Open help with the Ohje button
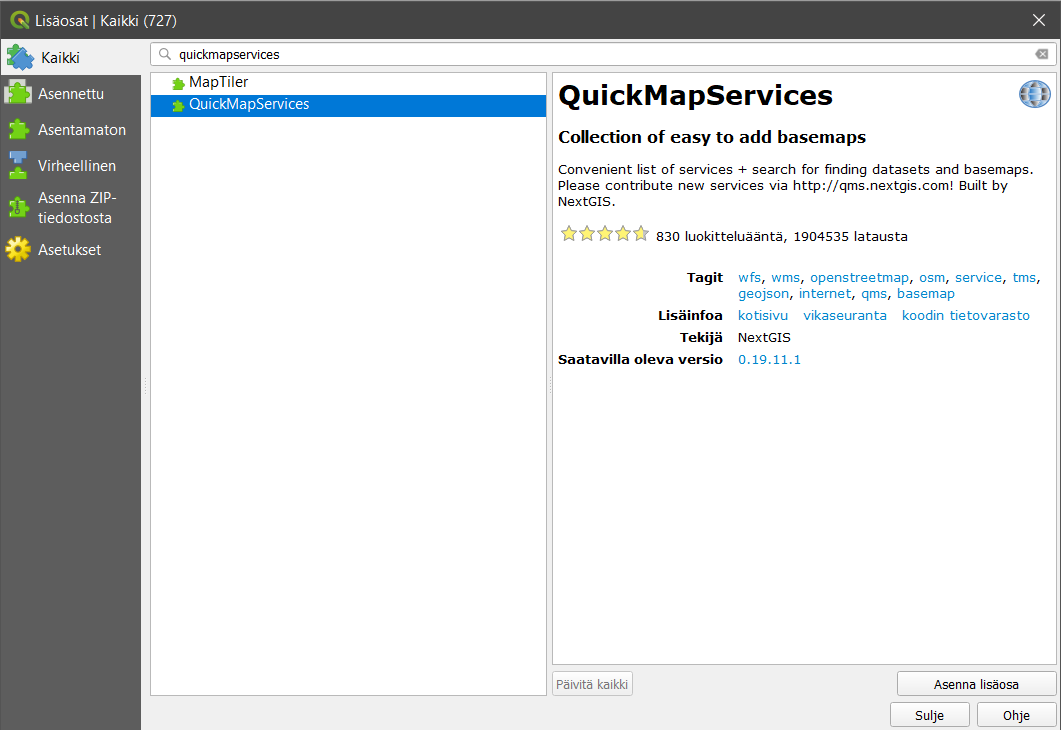The height and width of the screenshot is (730, 1061). pos(1016,716)
